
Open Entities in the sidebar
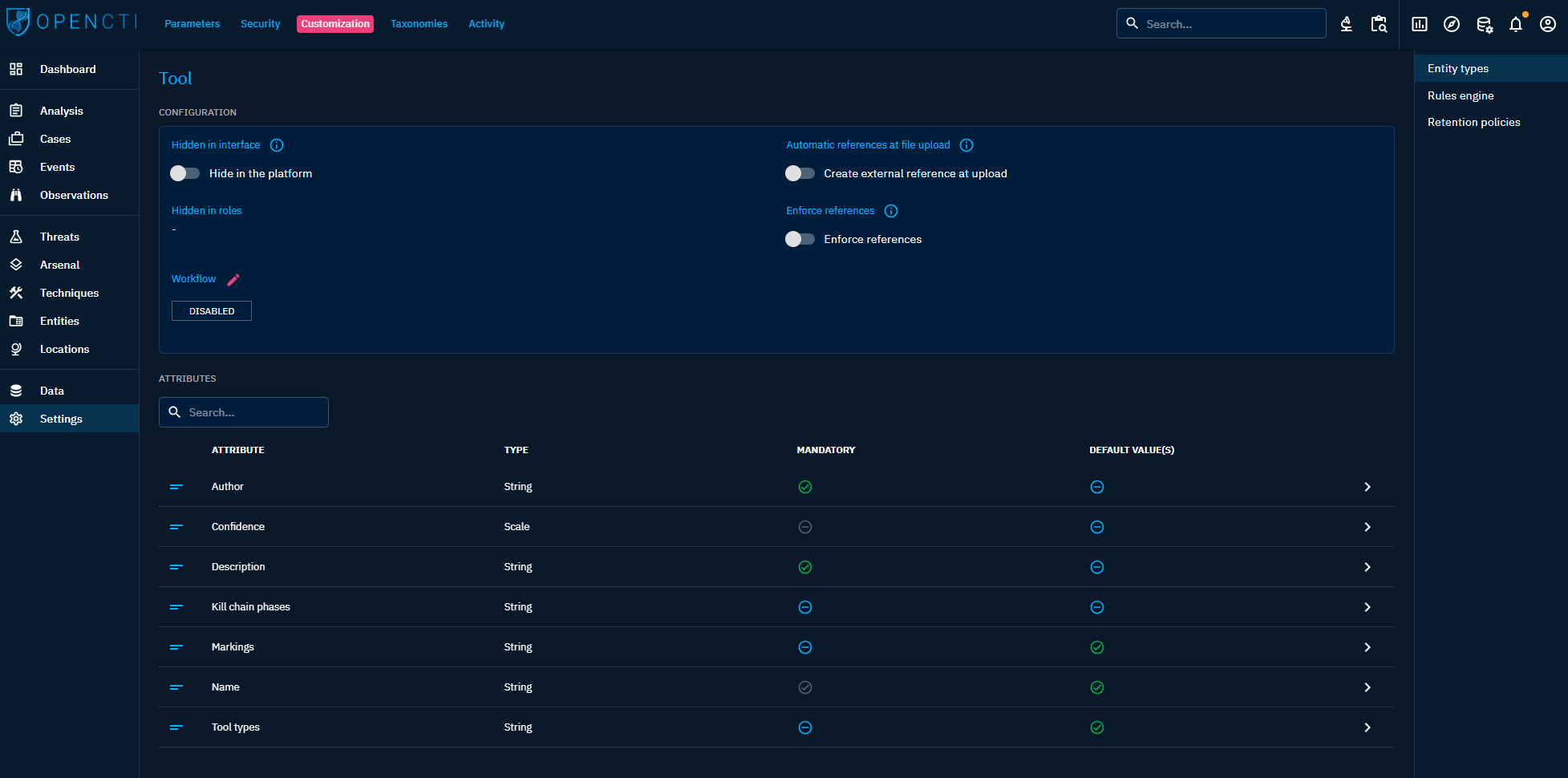69,321
